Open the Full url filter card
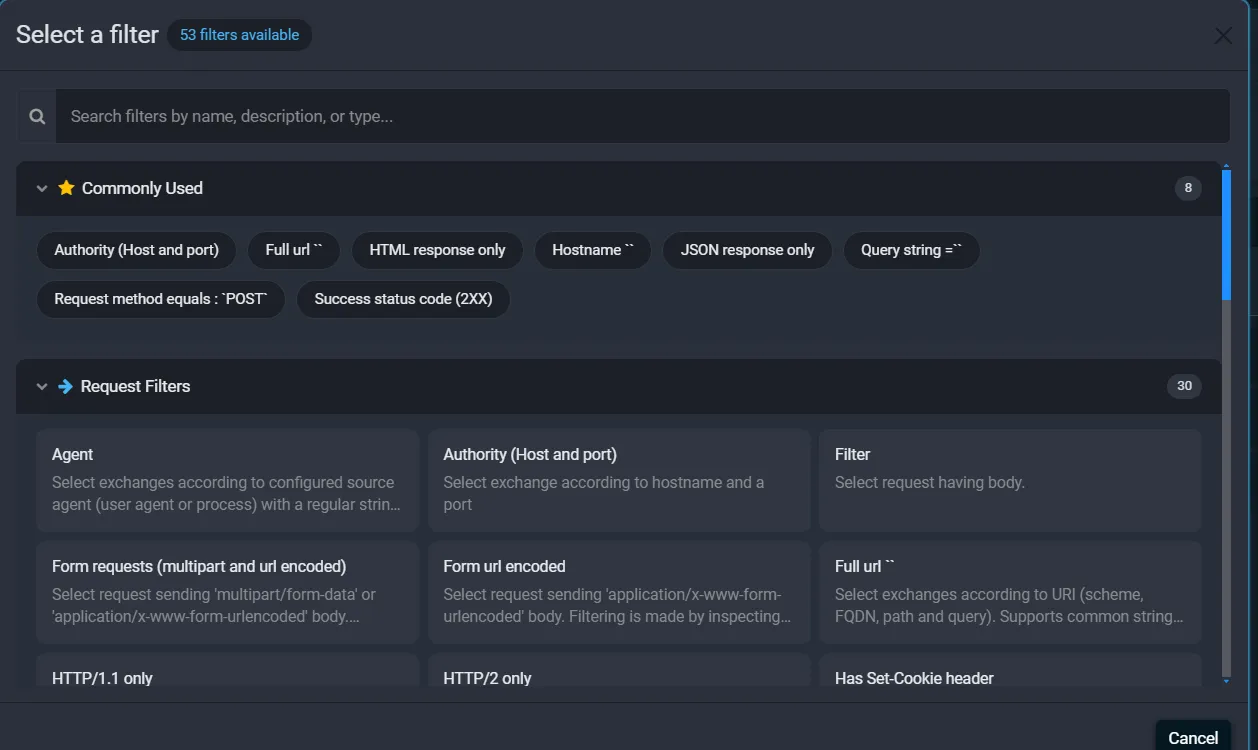This screenshot has height=750, width=1258. 1010,592
